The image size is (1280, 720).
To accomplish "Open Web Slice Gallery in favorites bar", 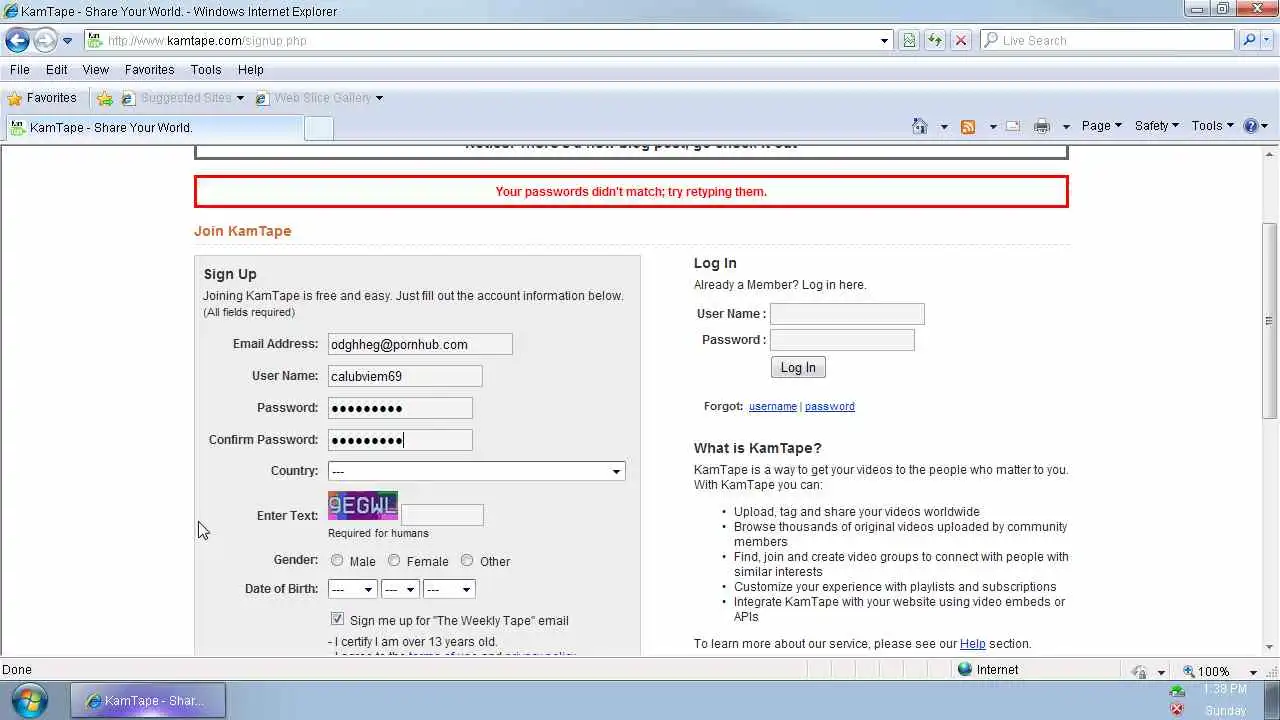I will tap(319, 98).
